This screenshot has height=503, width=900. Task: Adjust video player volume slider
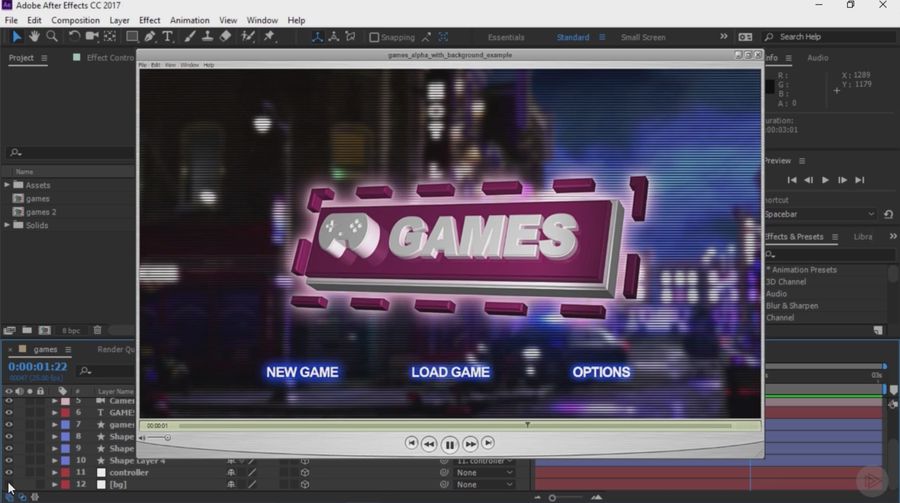coord(157,438)
